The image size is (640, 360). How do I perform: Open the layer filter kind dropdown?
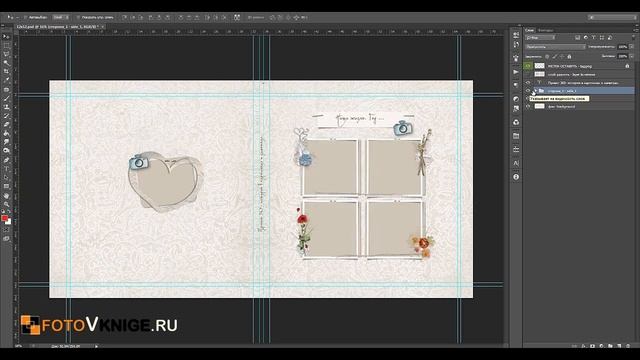click(540, 38)
